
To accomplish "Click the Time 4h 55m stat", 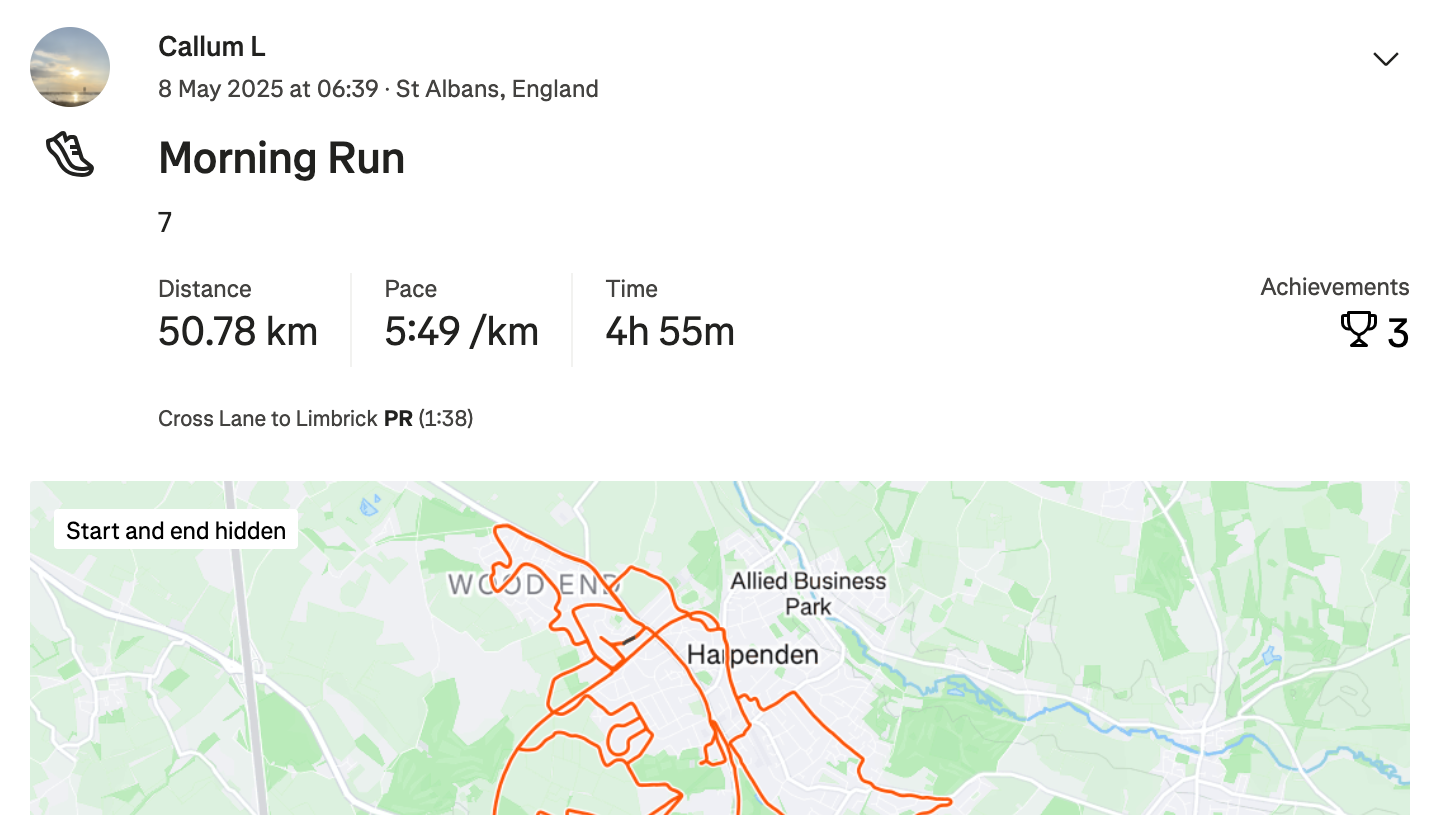I will tap(669, 317).
